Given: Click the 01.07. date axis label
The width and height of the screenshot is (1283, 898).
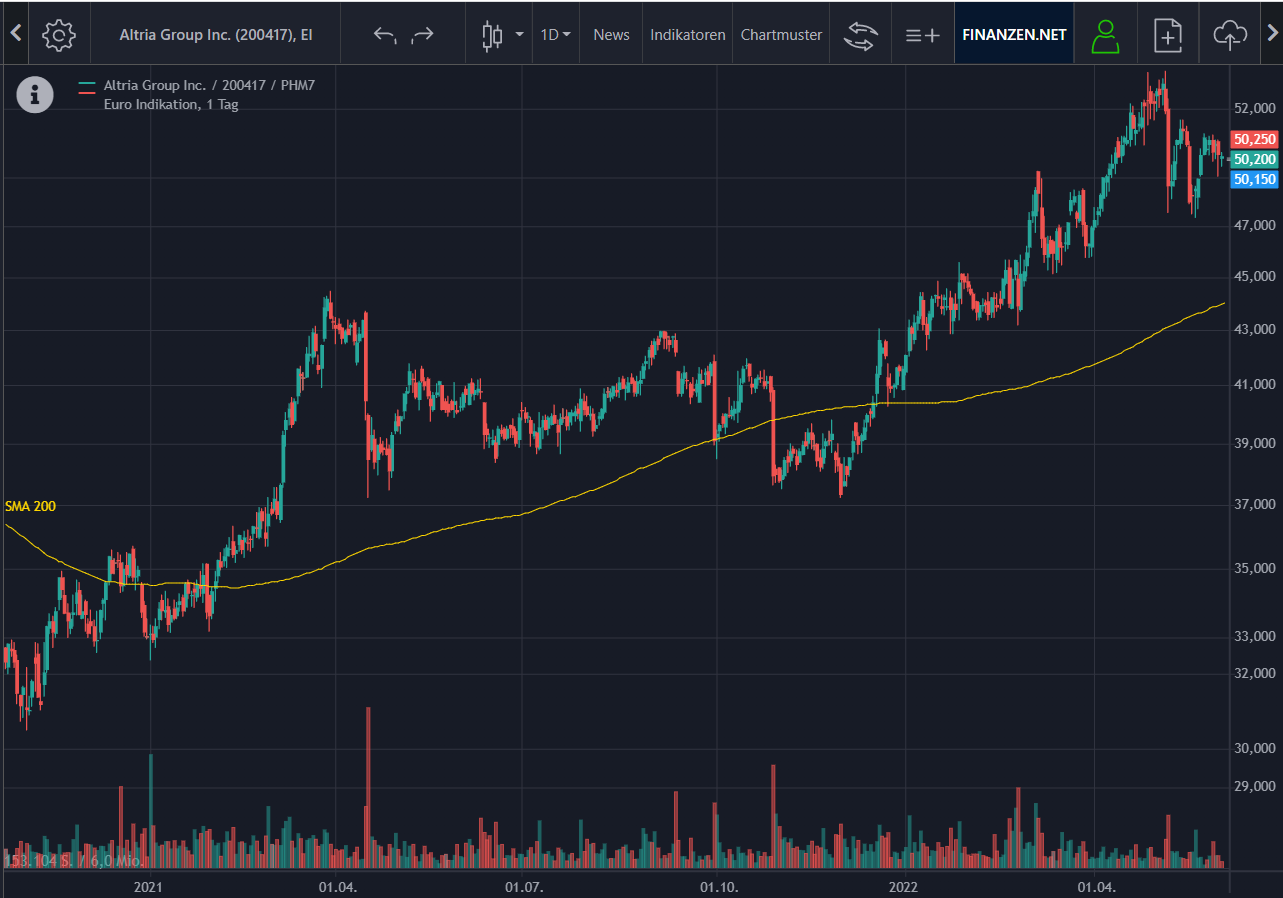Looking at the screenshot, I should pyautogui.click(x=524, y=887).
